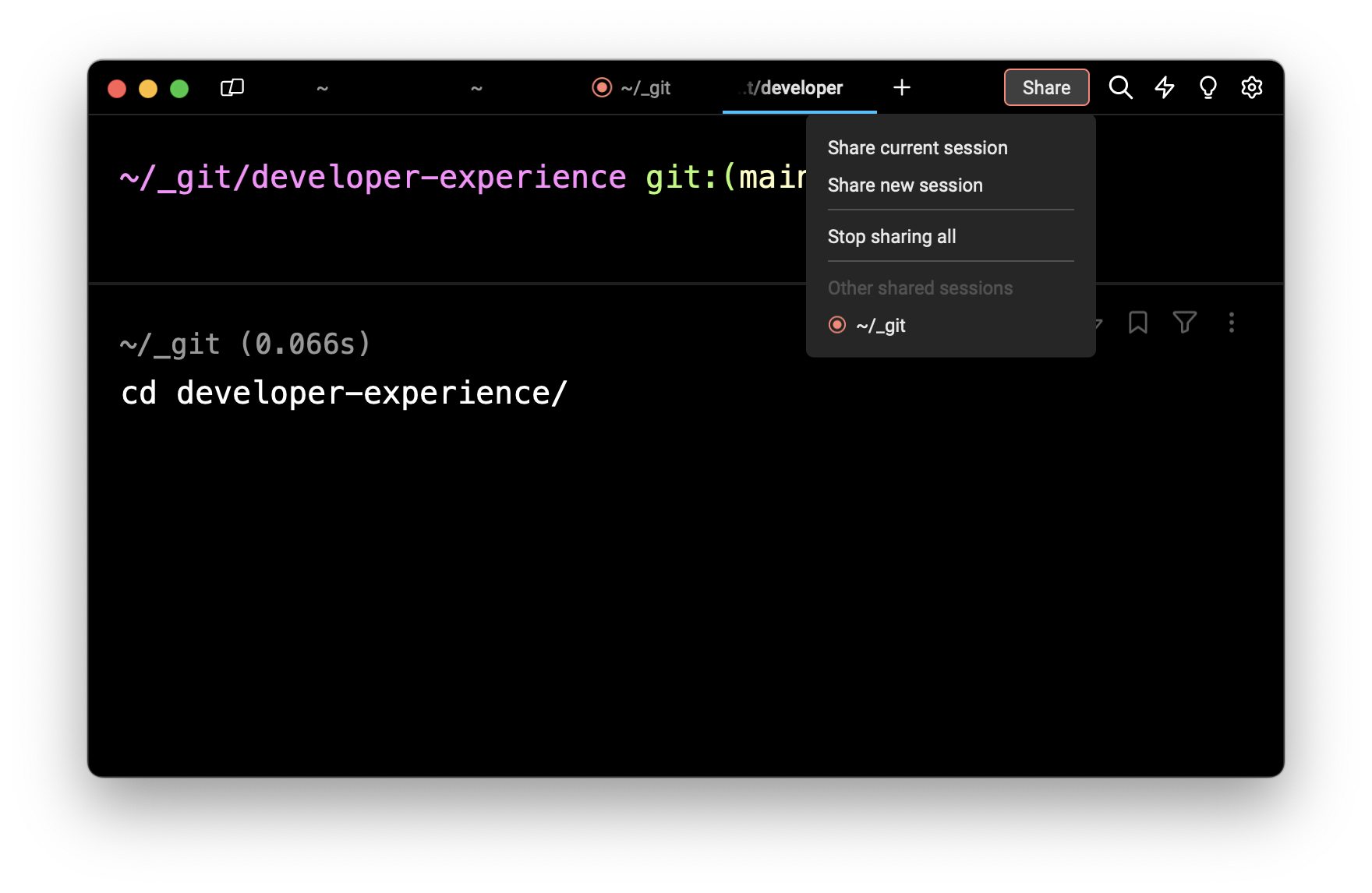Bookmark the cd developer-experience block

(x=1137, y=323)
